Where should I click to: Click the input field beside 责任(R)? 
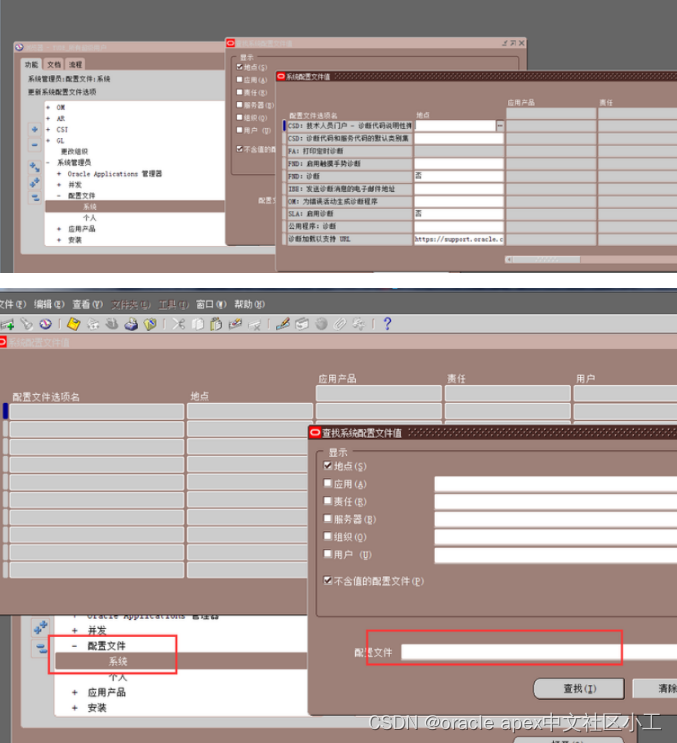[x=556, y=501]
